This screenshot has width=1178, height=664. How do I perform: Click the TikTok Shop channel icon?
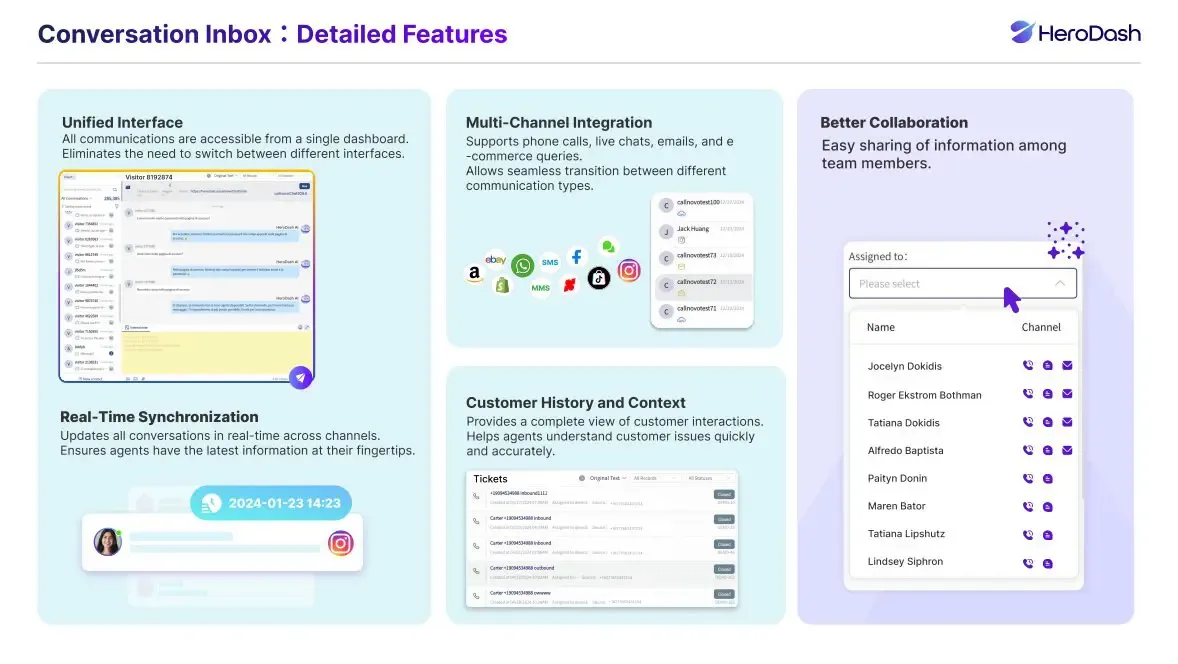click(599, 278)
